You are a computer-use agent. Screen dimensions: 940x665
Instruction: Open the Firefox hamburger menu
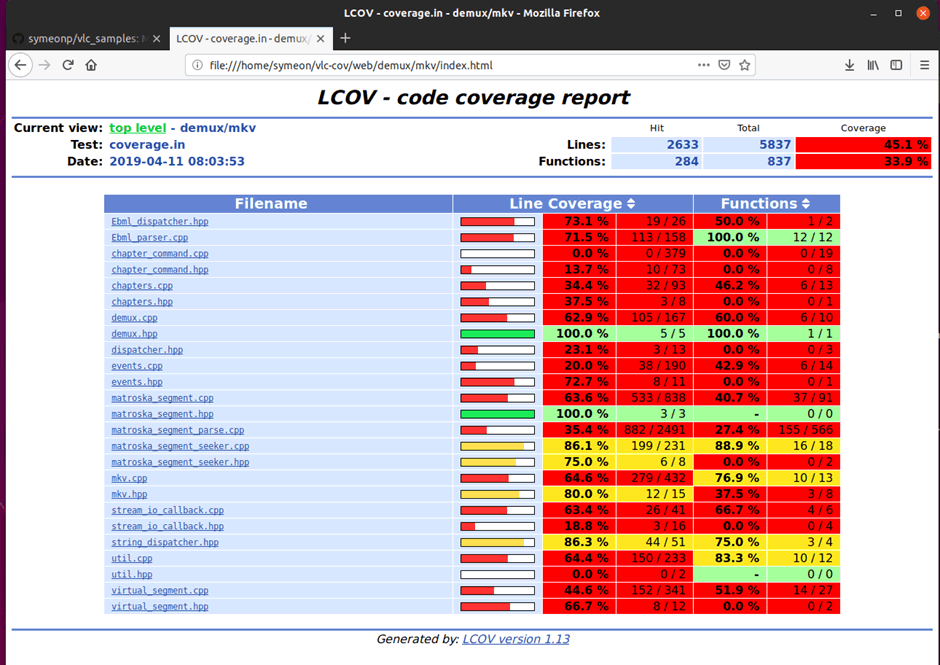coord(922,65)
